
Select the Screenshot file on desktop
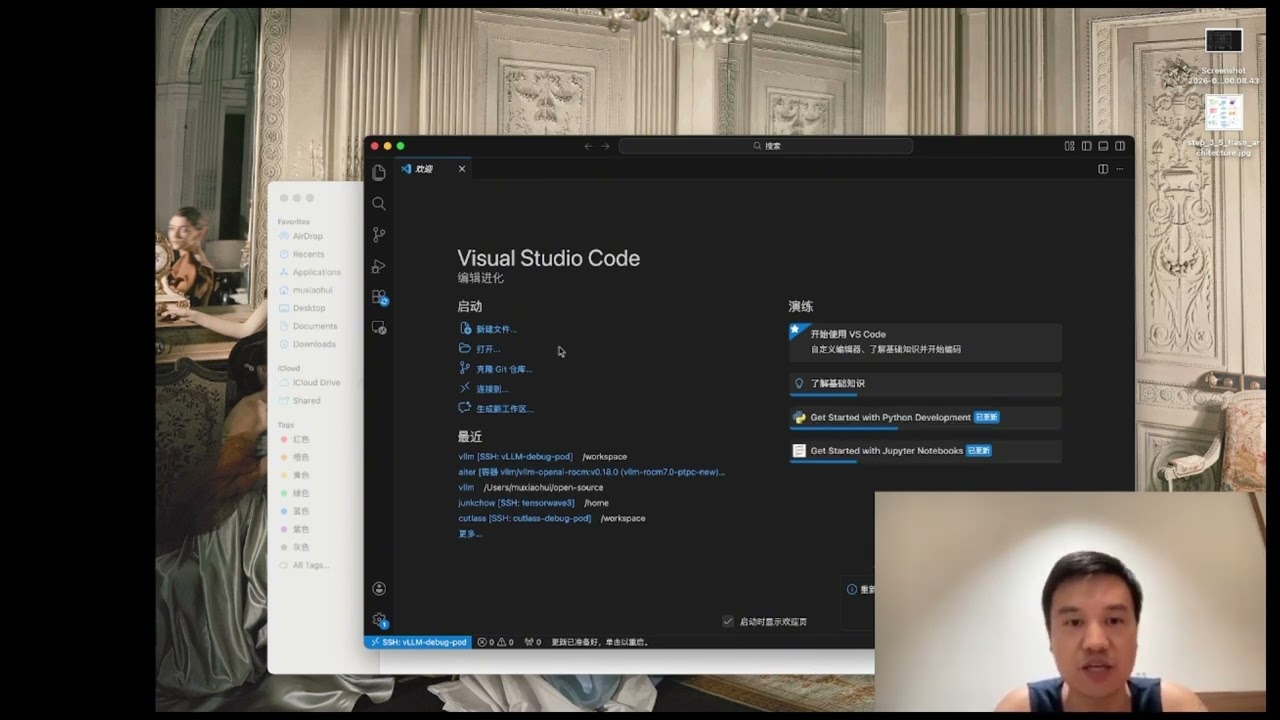click(x=1224, y=41)
